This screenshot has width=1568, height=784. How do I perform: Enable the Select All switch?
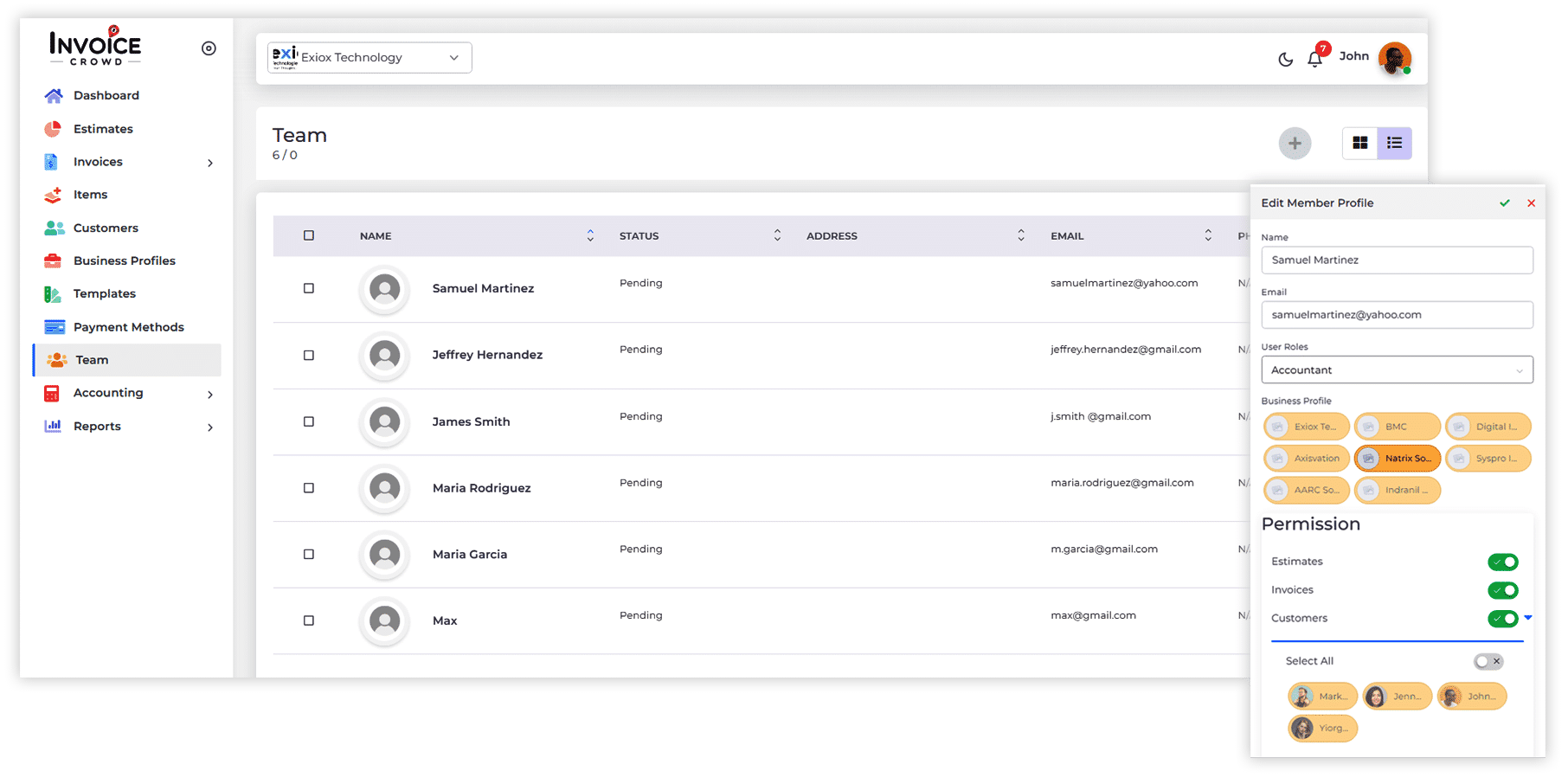[1488, 661]
